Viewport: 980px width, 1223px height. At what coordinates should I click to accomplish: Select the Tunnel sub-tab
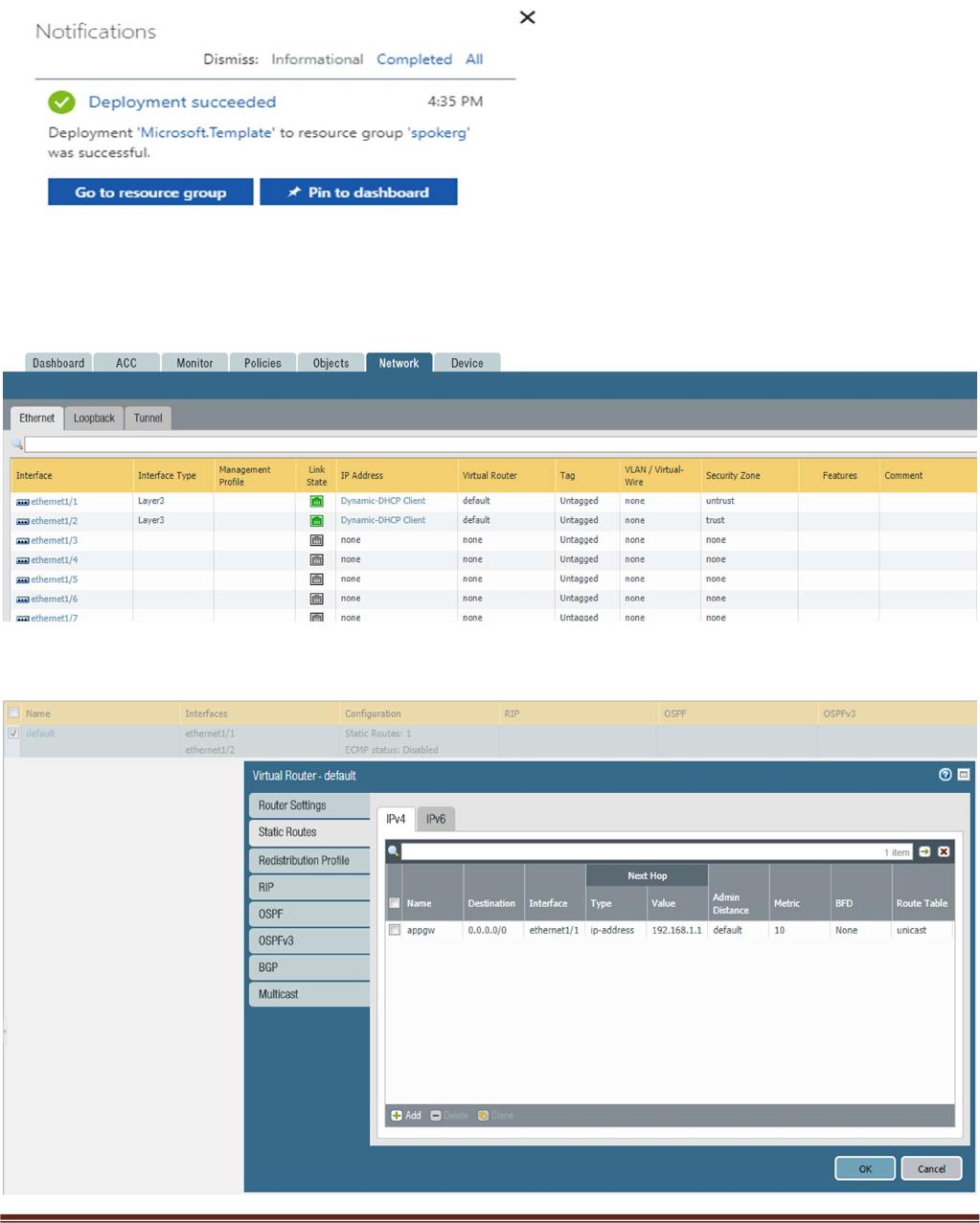pyautogui.click(x=148, y=419)
